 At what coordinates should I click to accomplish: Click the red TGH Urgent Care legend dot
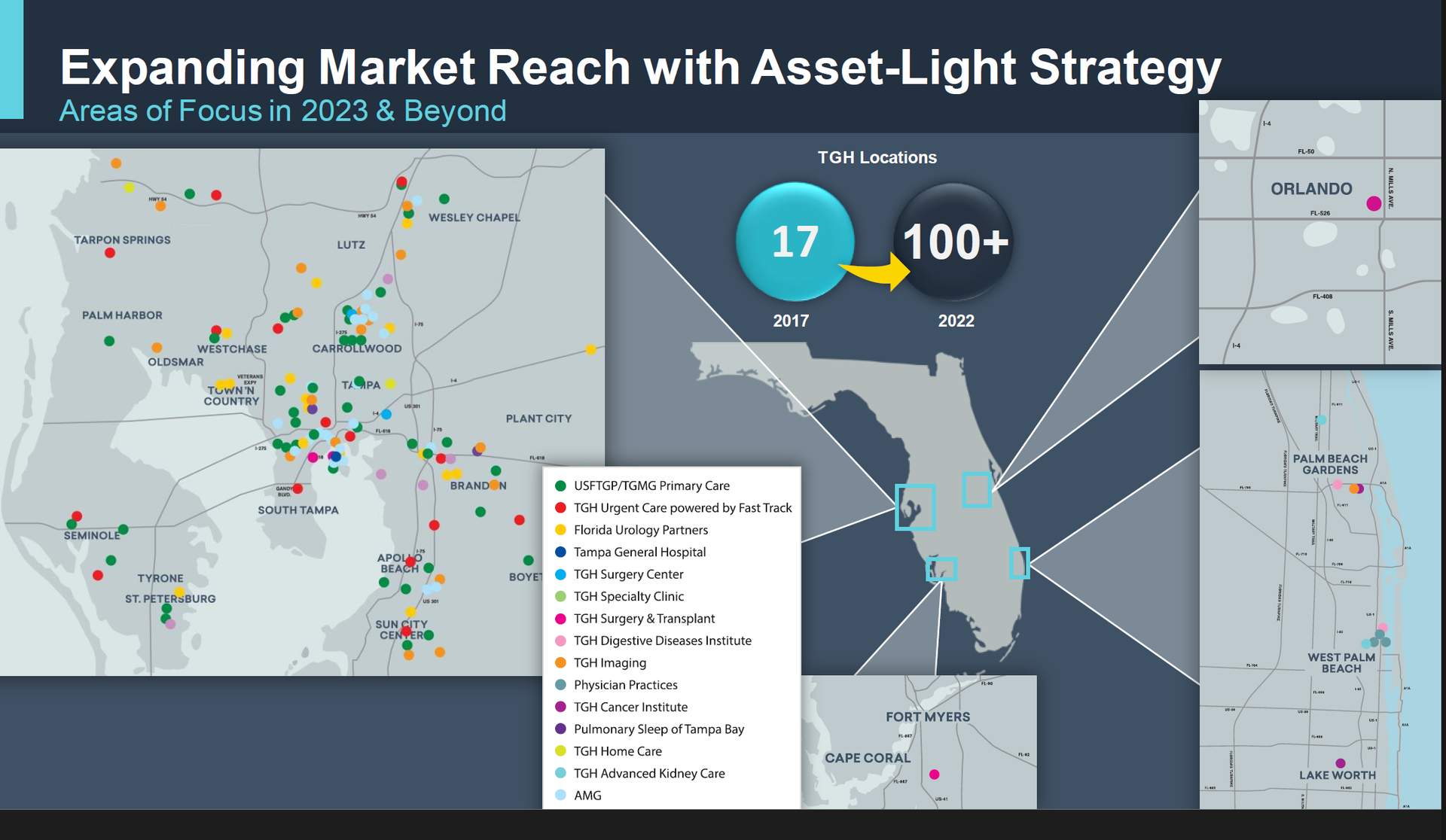tap(560, 508)
